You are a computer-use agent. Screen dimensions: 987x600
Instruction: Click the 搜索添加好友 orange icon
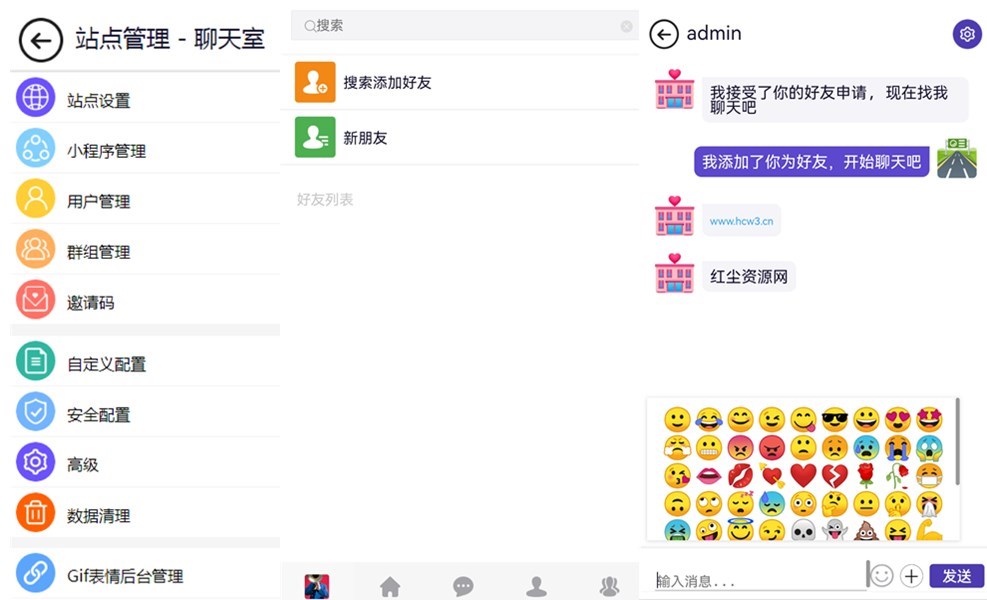[x=315, y=82]
